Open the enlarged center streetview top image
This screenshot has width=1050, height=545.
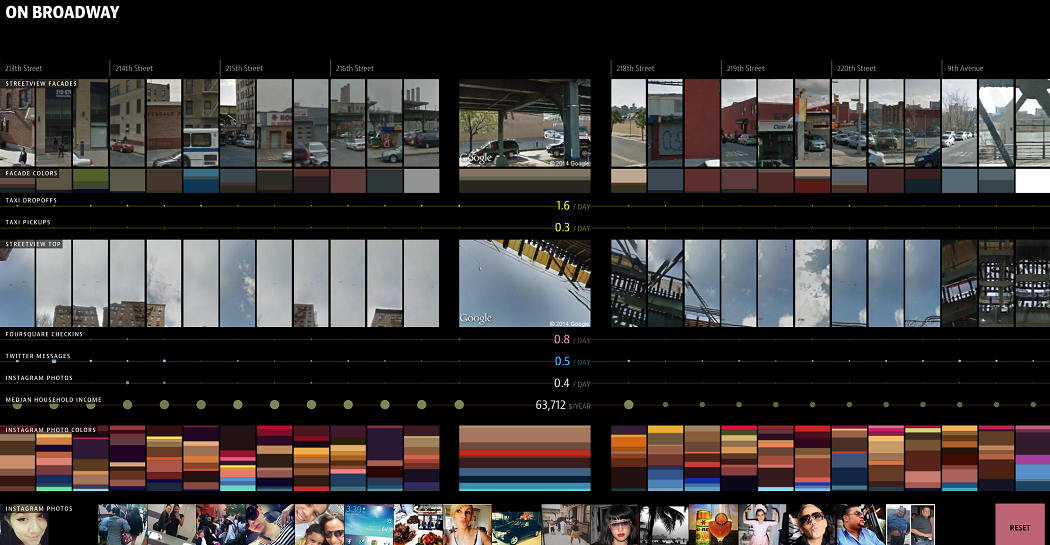(525, 284)
